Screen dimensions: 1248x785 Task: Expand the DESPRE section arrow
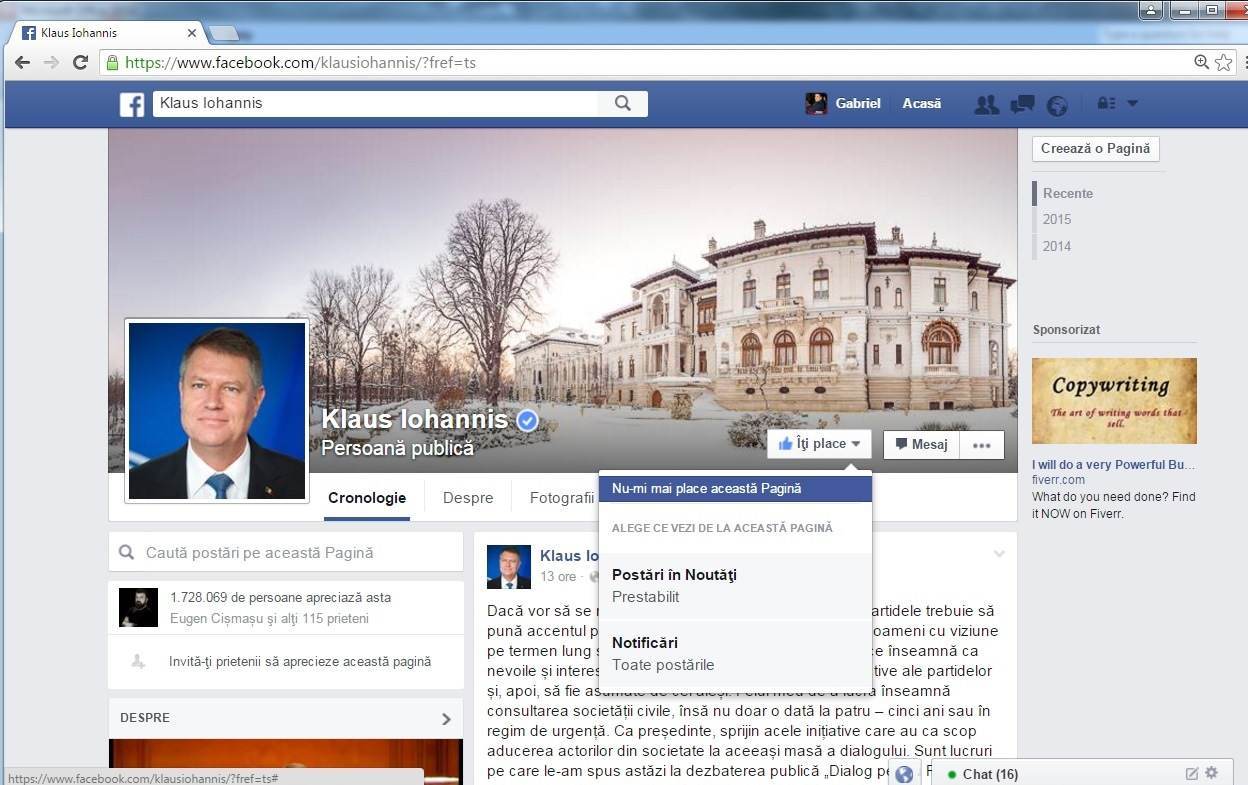point(446,718)
